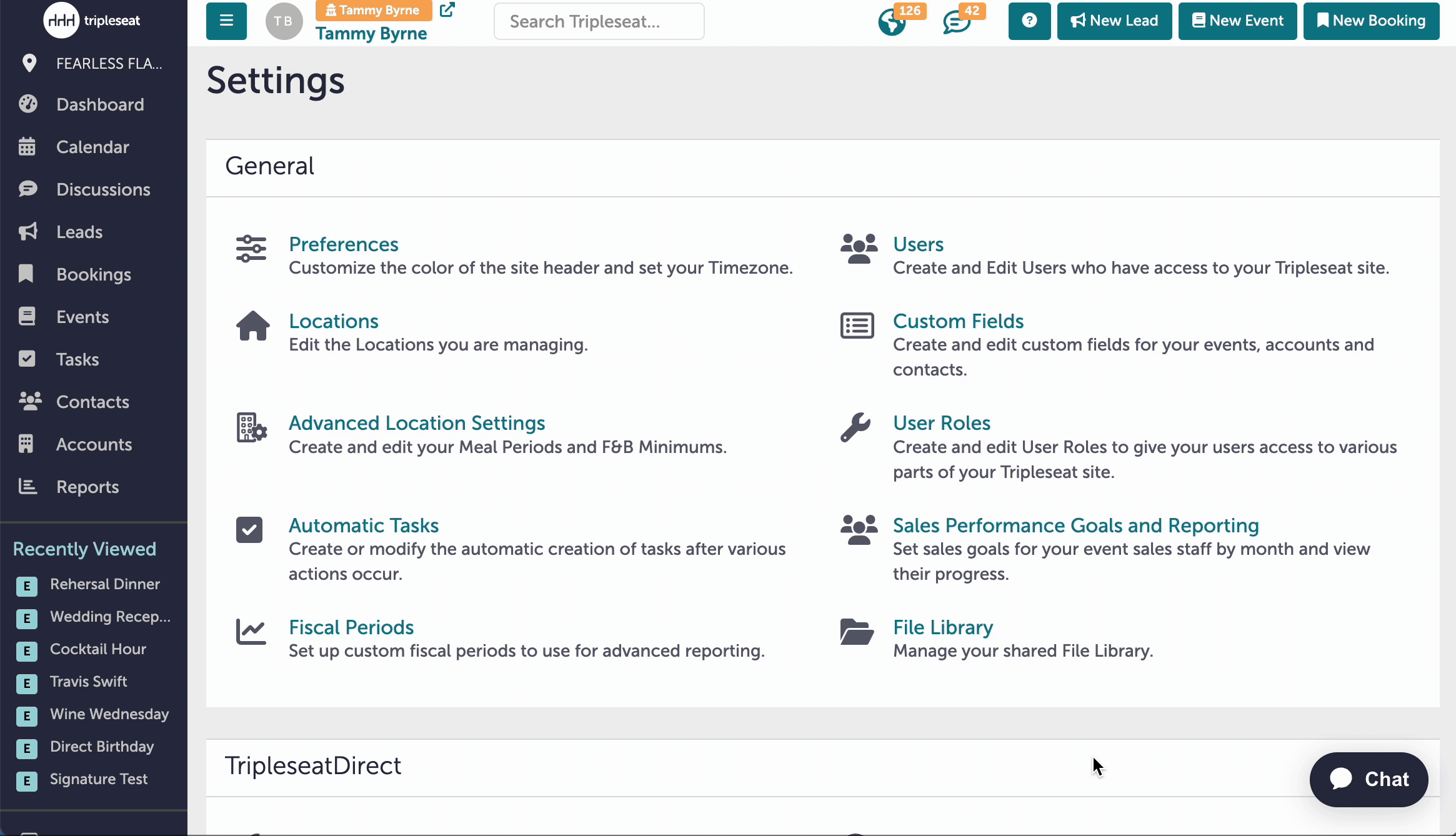Click the Tammy Byrne name link
The height and width of the screenshot is (836, 1456).
pos(371,33)
